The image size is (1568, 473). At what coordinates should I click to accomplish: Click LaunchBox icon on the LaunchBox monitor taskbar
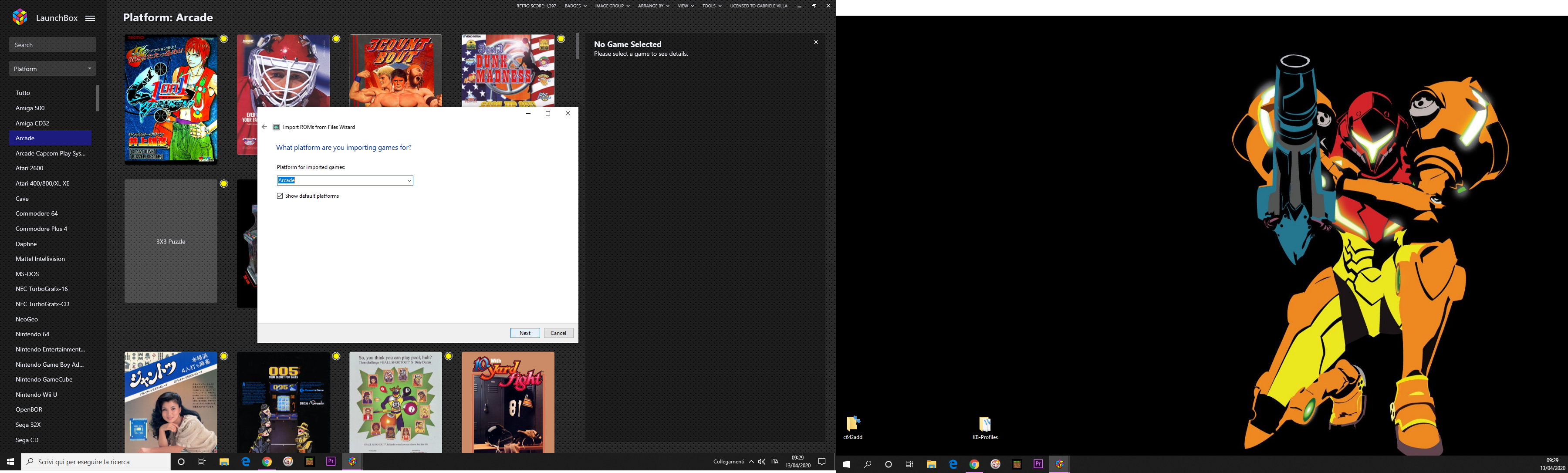(352, 462)
